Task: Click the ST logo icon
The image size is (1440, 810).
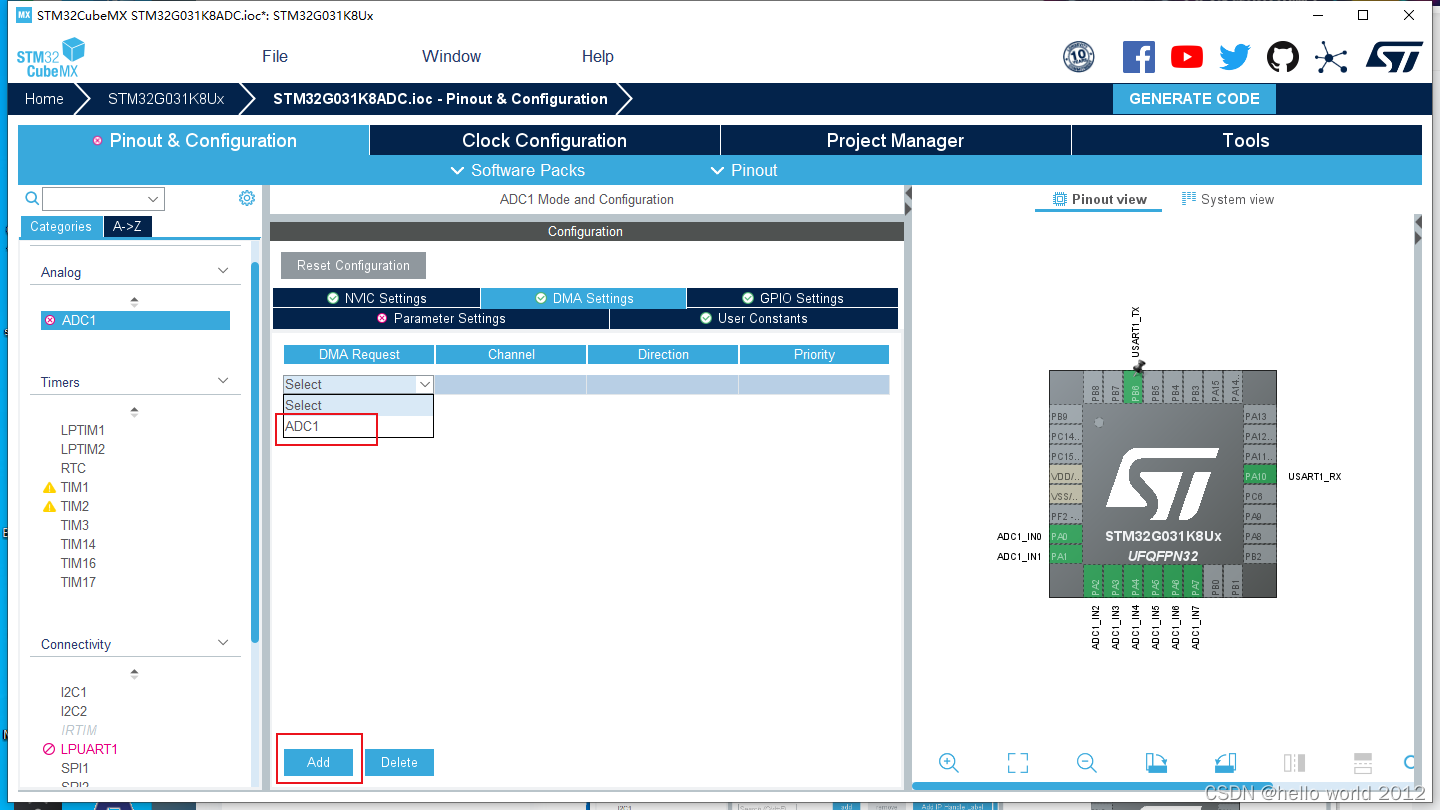Action: (x=1394, y=57)
